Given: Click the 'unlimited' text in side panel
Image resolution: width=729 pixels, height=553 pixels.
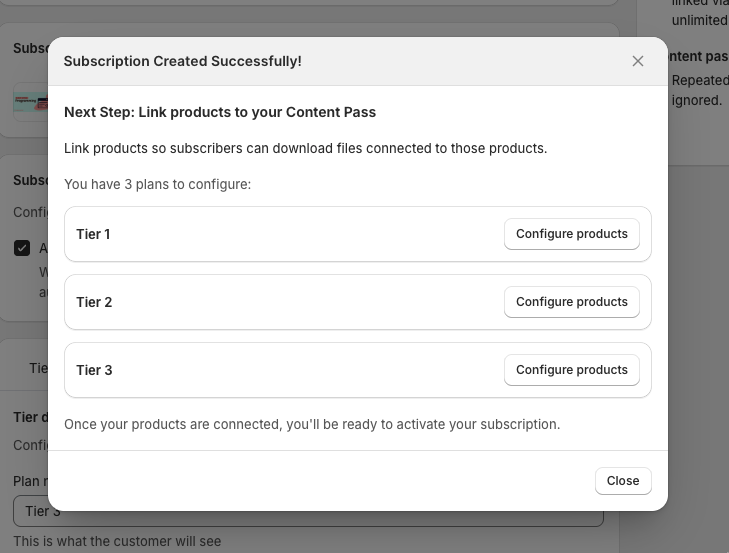Looking at the screenshot, I should tap(699, 20).
